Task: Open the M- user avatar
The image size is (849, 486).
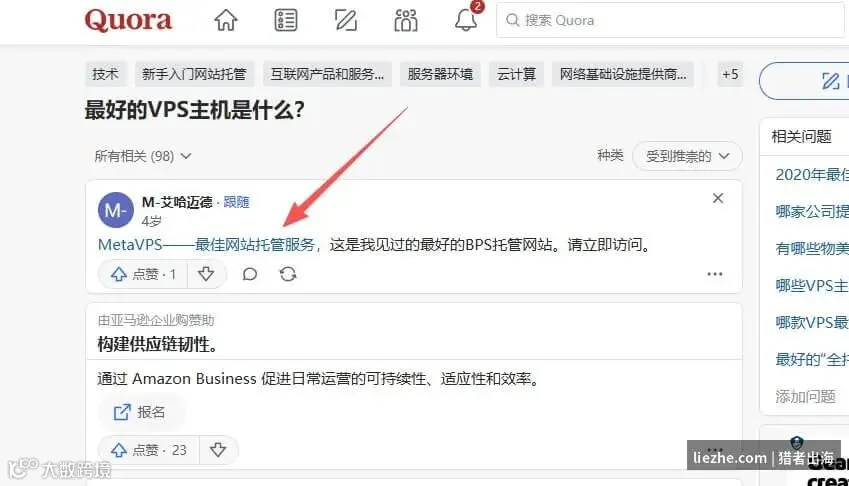Action: click(x=115, y=210)
